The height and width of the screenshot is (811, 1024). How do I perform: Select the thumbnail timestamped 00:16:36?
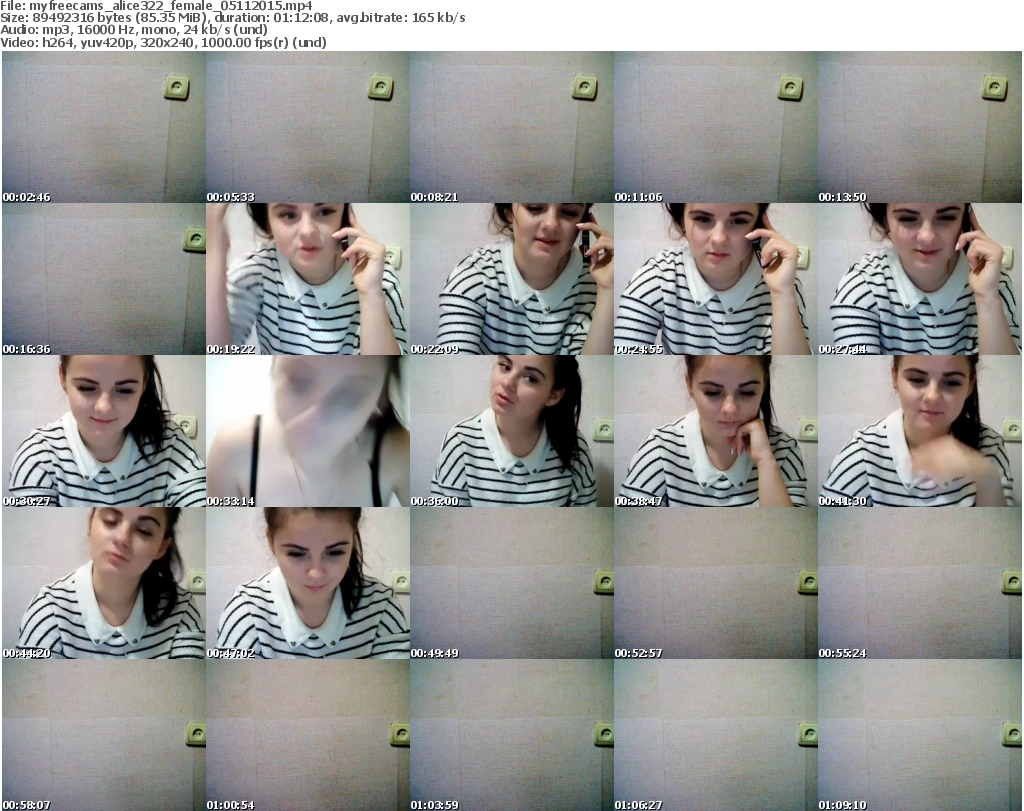104,279
